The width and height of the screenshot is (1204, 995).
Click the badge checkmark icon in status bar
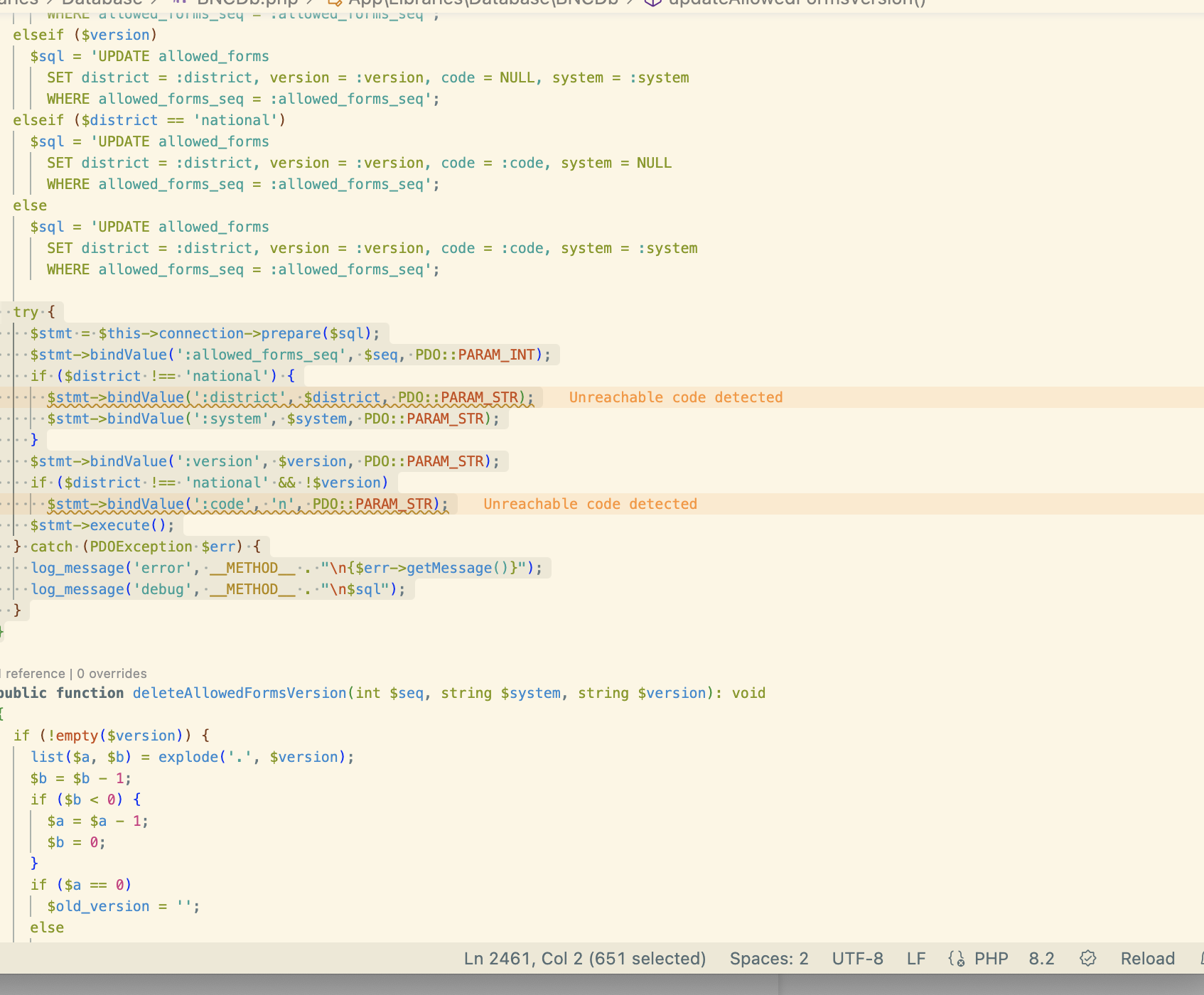(x=1087, y=959)
